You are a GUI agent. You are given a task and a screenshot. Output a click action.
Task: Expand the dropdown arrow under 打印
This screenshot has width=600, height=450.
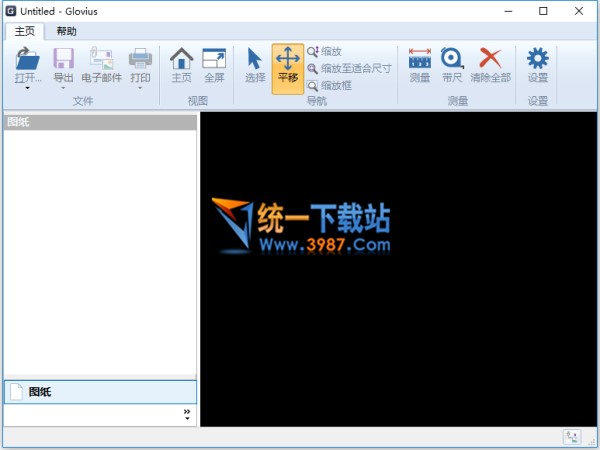tap(140, 88)
